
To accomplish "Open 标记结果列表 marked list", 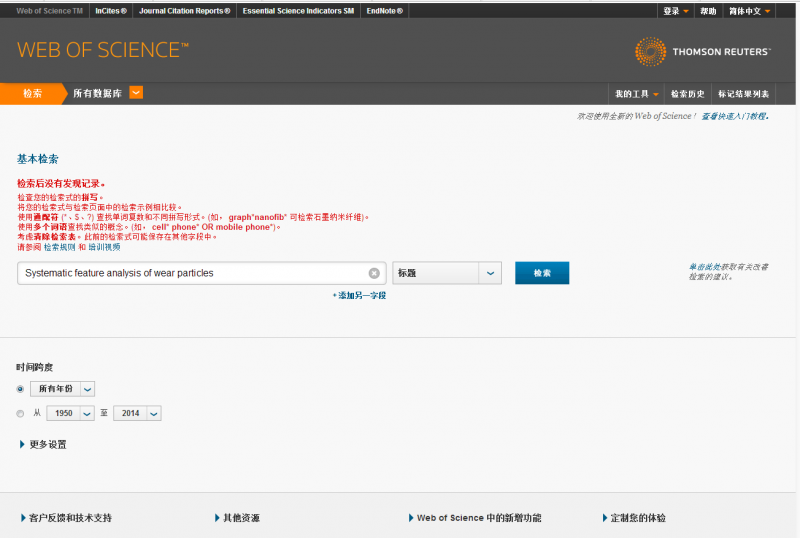I will pyautogui.click(x=743, y=94).
